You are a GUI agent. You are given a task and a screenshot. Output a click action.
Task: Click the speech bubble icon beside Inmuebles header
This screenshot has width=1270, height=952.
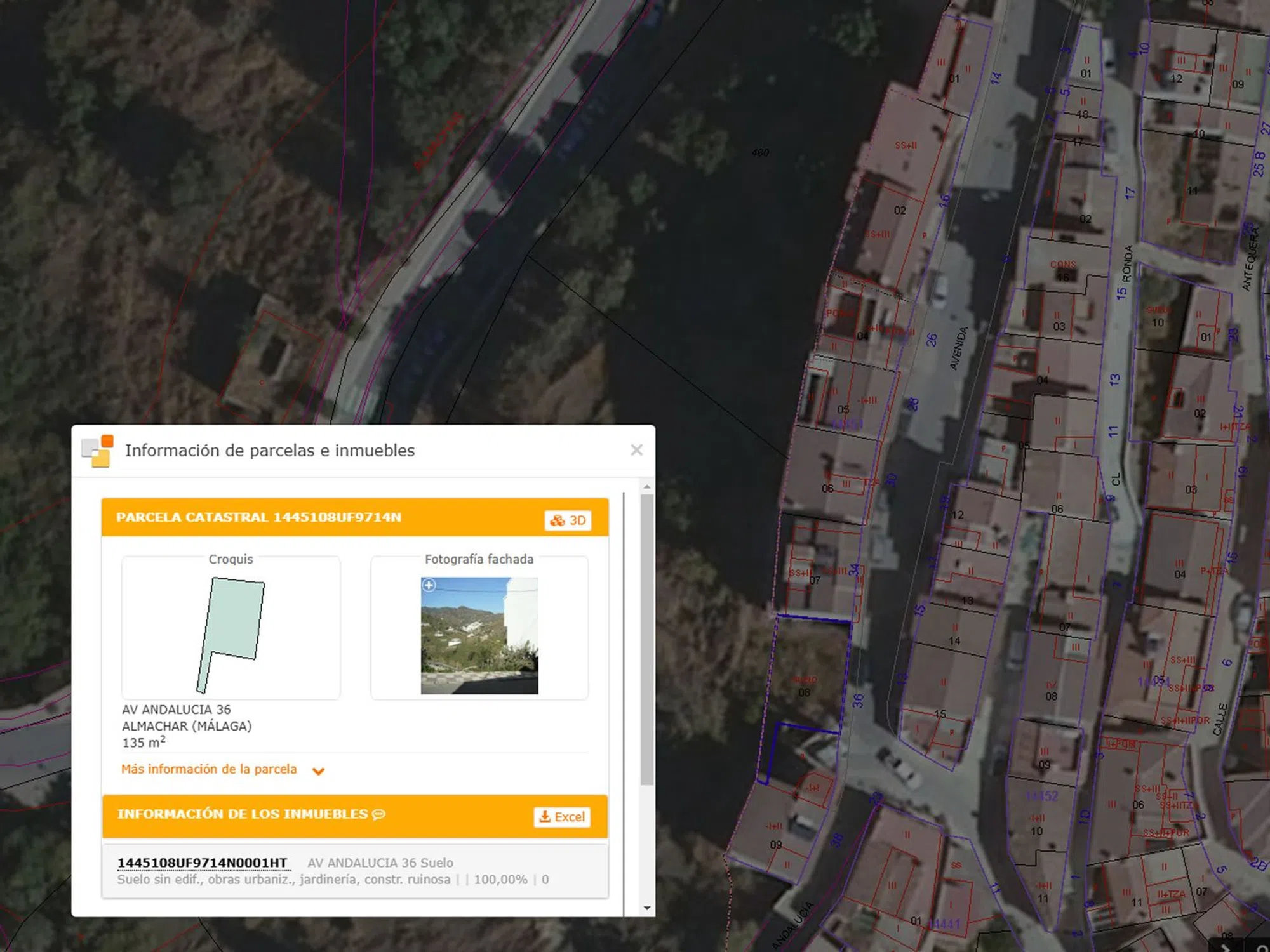pyautogui.click(x=379, y=814)
